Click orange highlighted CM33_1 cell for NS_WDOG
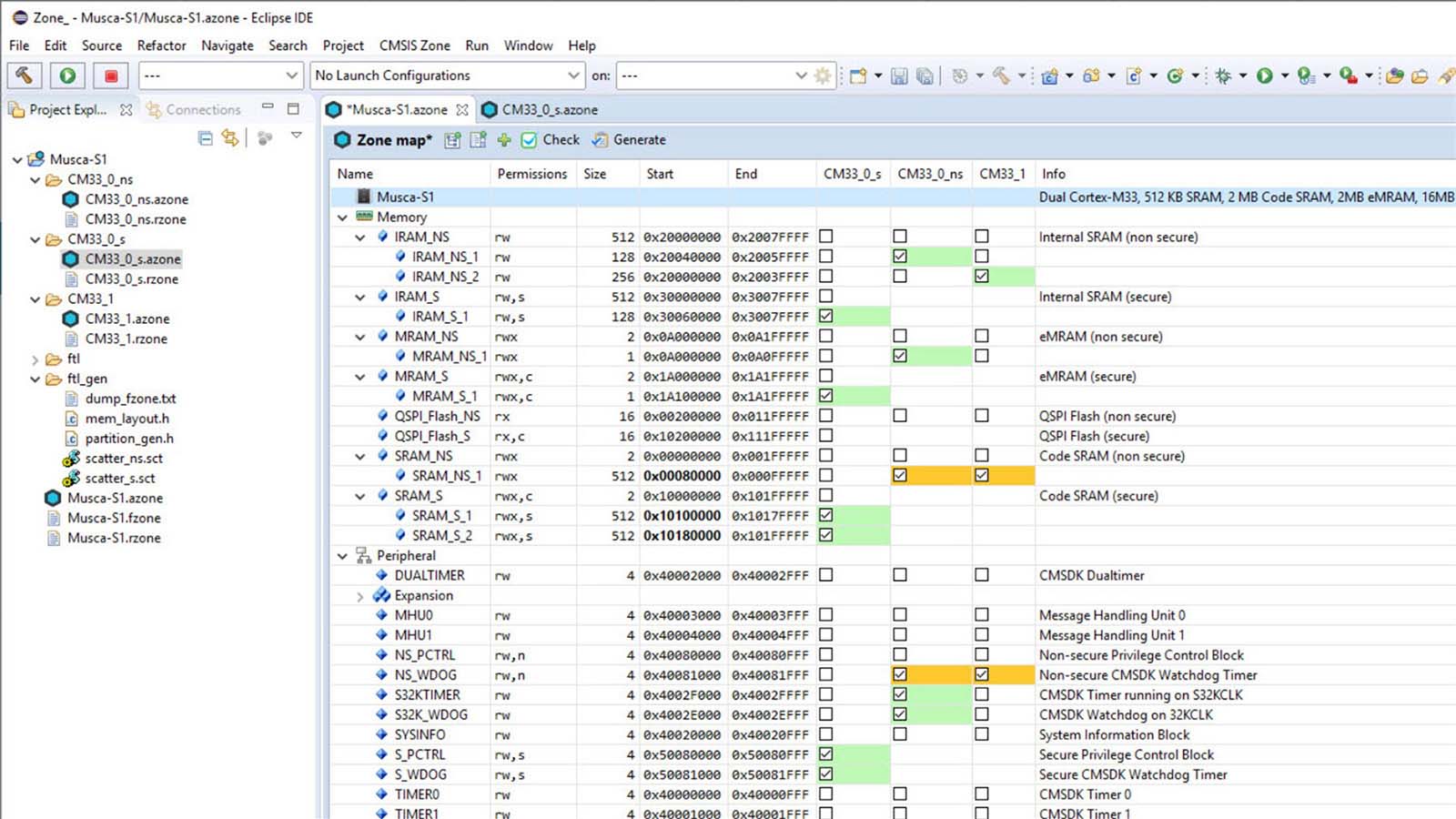Screen dimensions: 1456x819 (982, 675)
